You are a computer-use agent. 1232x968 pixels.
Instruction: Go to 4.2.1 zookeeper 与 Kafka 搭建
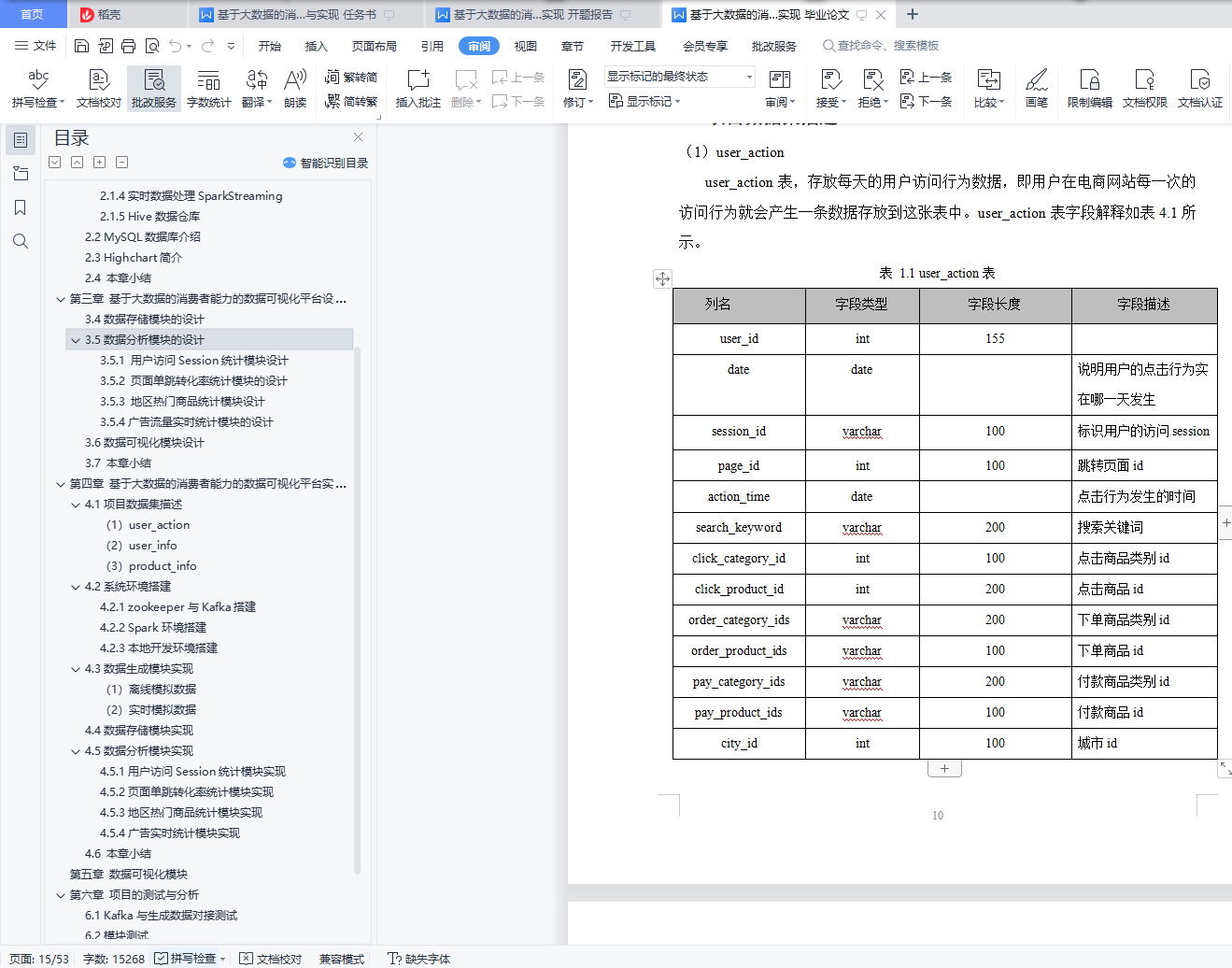[x=177, y=607]
